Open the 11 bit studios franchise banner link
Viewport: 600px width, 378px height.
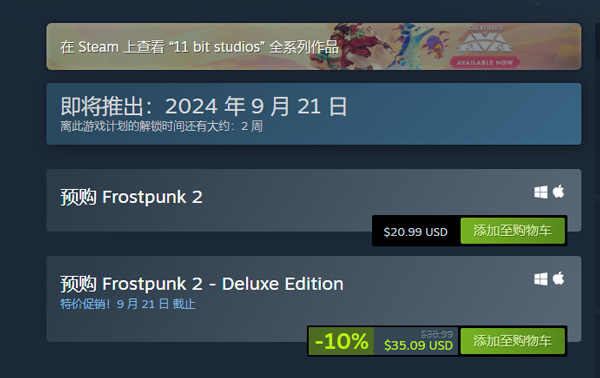coord(313,47)
